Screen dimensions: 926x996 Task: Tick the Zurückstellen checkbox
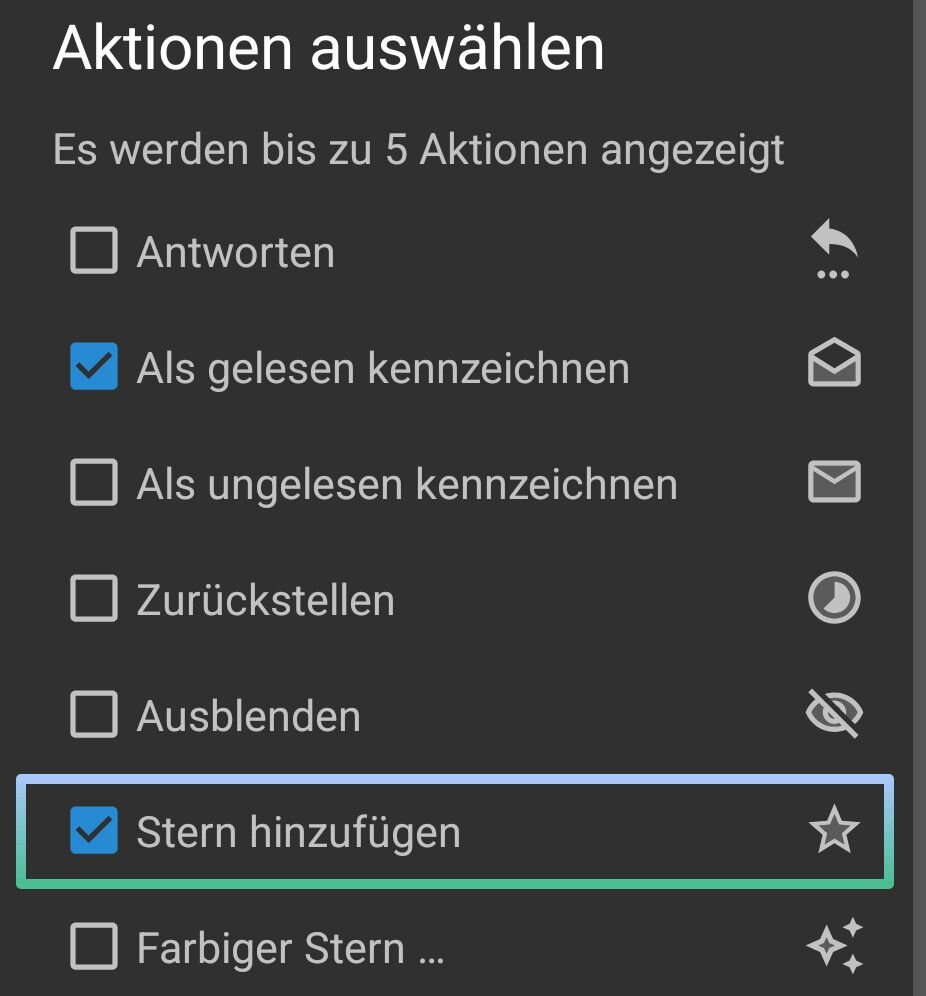(x=93, y=598)
